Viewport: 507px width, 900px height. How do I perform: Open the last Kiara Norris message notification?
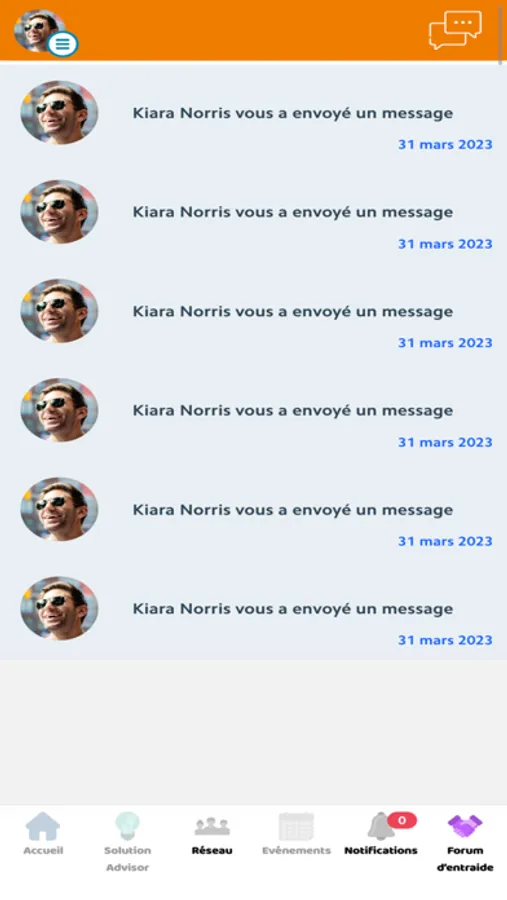click(253, 610)
